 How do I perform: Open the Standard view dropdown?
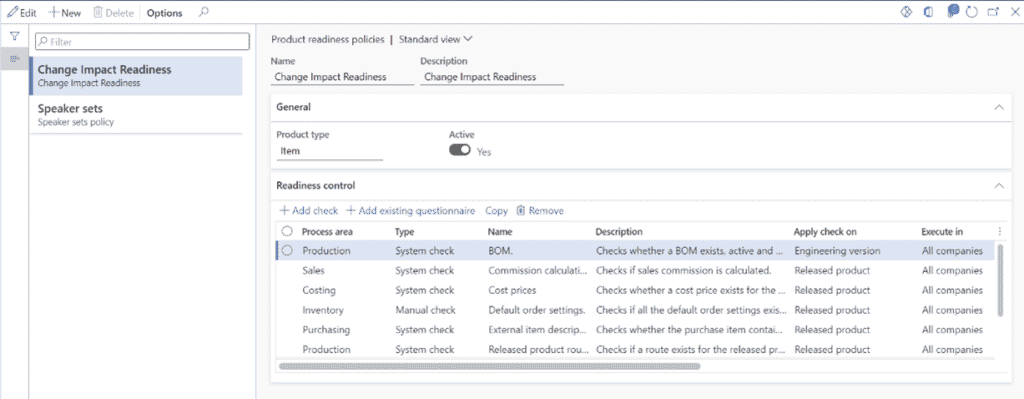436,39
